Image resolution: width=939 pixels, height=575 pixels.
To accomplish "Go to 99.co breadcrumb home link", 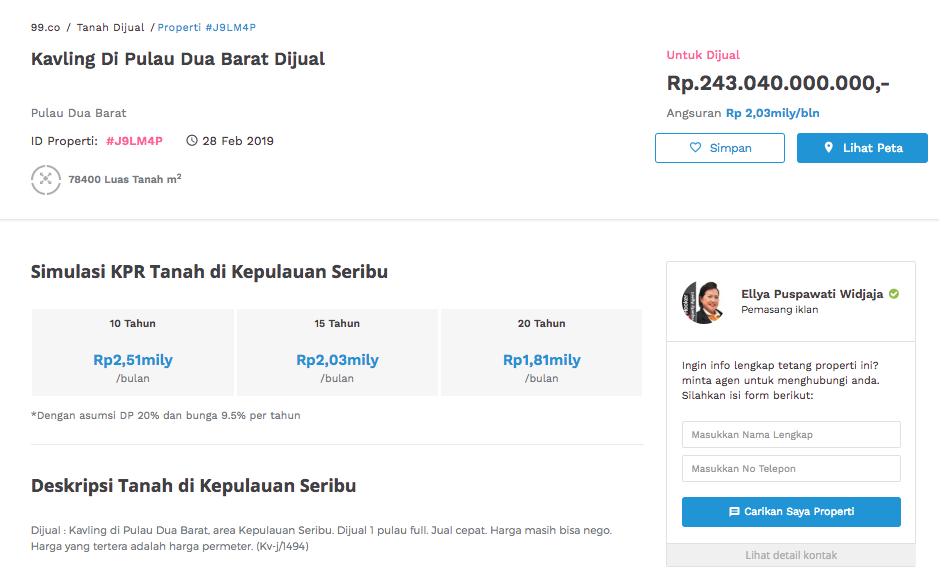I will (x=46, y=28).
